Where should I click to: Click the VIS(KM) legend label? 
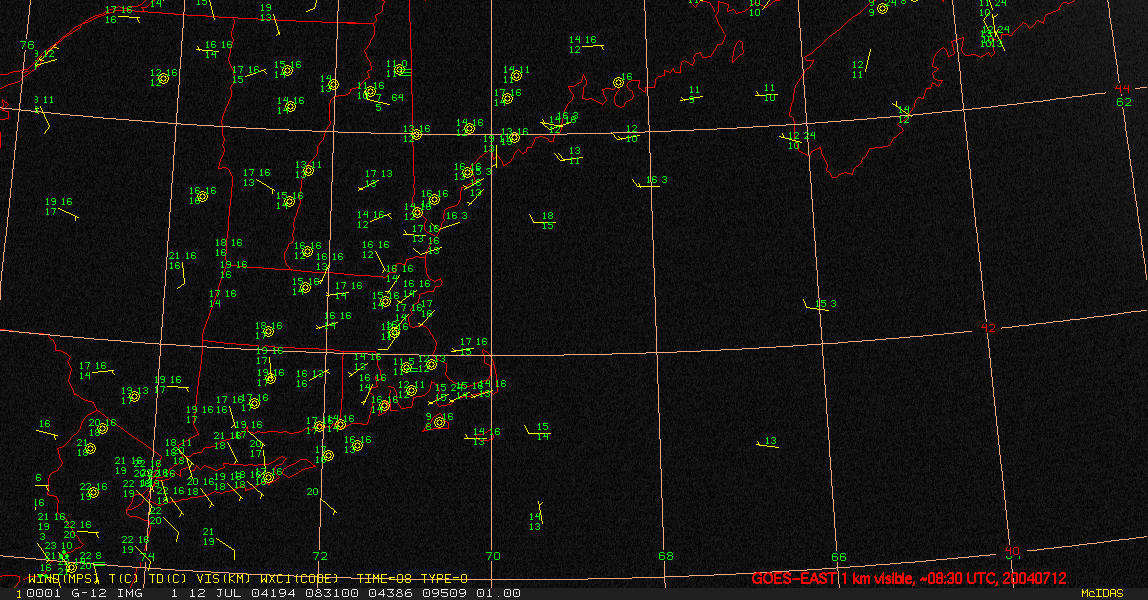coord(223,579)
